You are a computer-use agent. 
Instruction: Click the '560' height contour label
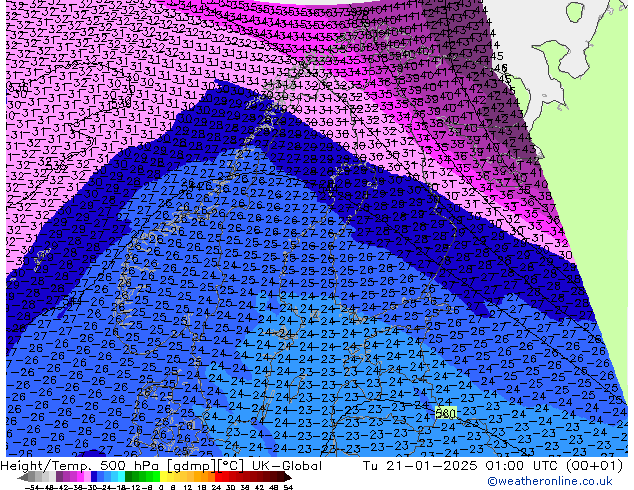tap(446, 413)
